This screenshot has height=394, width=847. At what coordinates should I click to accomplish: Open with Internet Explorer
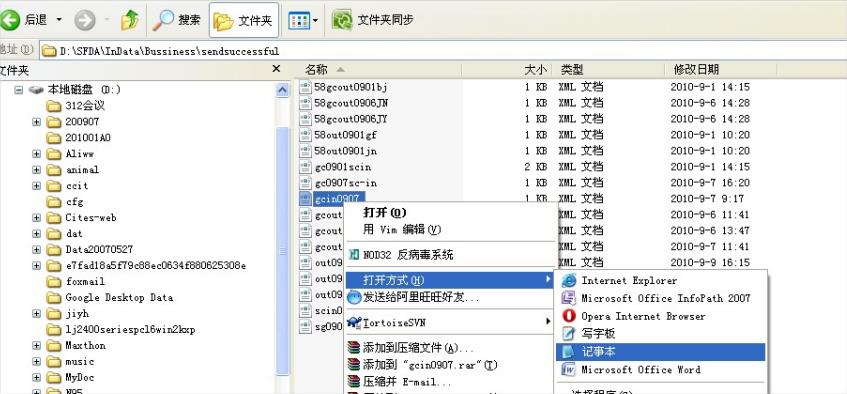pos(661,281)
